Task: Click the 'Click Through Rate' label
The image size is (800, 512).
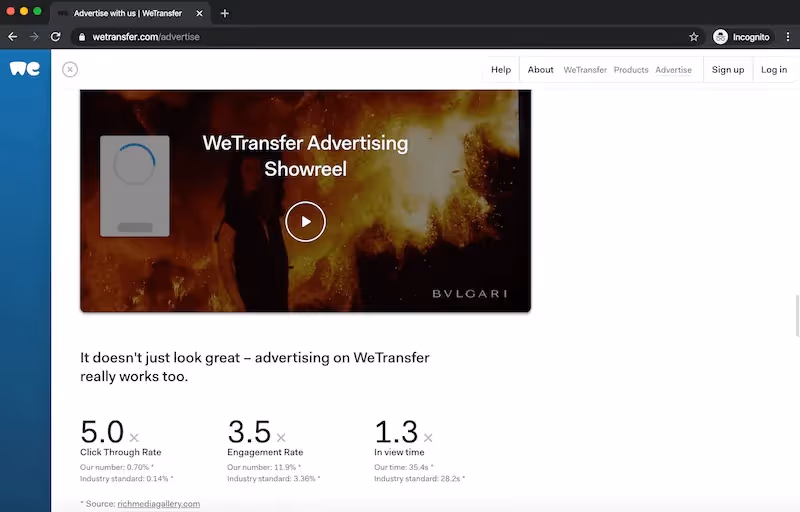Action: click(x=120, y=452)
